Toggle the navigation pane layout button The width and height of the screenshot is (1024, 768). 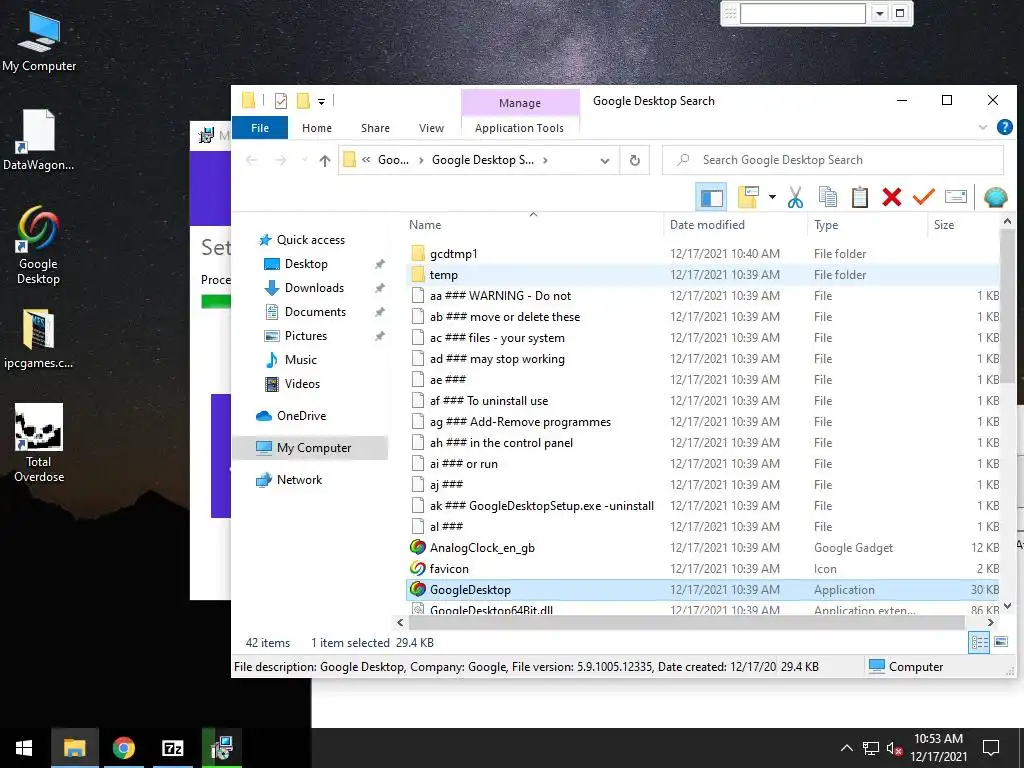click(x=711, y=197)
